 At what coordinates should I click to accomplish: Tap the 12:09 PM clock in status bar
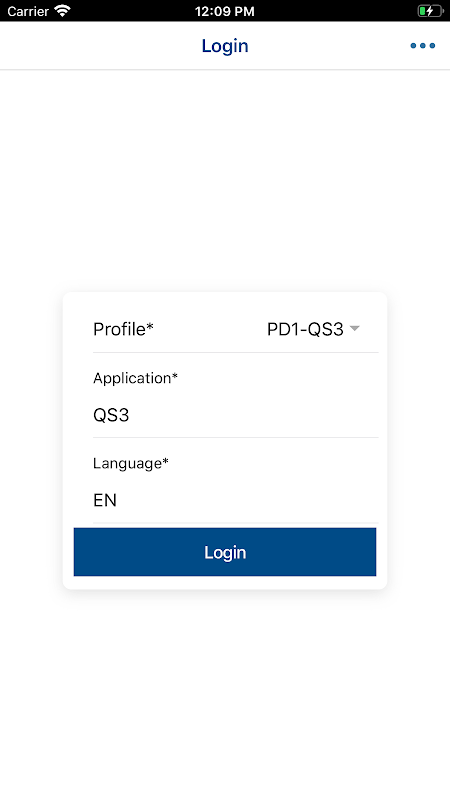(x=224, y=11)
